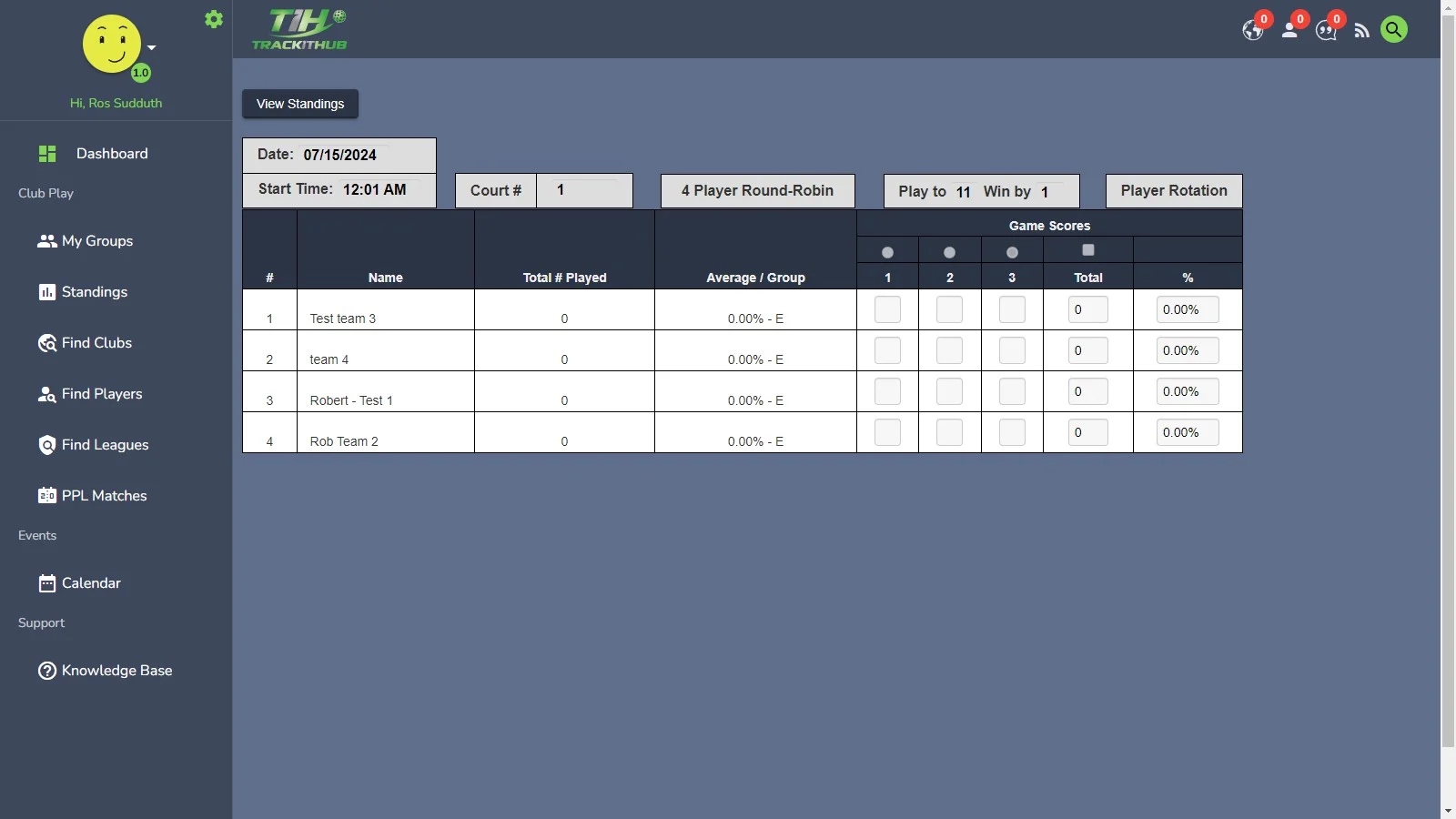The width and height of the screenshot is (1456, 819).
Task: Click the Standings chart icon
Action: click(47, 292)
